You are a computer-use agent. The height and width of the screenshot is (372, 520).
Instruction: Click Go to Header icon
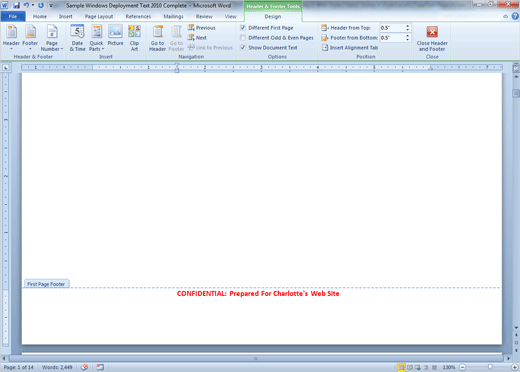(158, 38)
